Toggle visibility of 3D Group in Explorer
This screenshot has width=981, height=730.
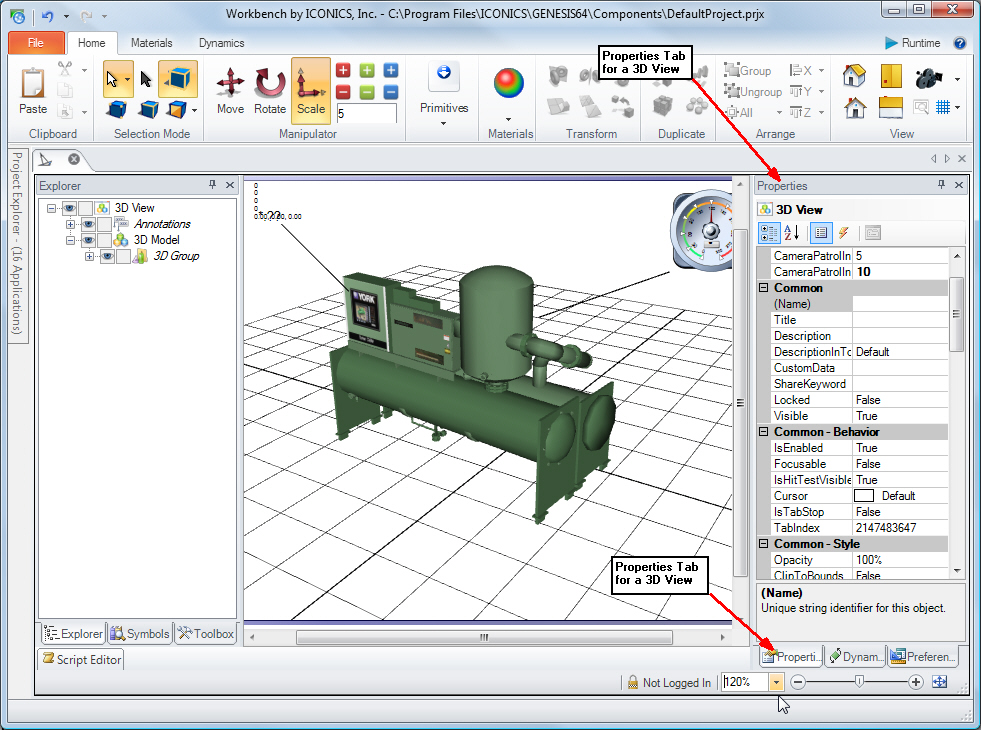point(107,256)
